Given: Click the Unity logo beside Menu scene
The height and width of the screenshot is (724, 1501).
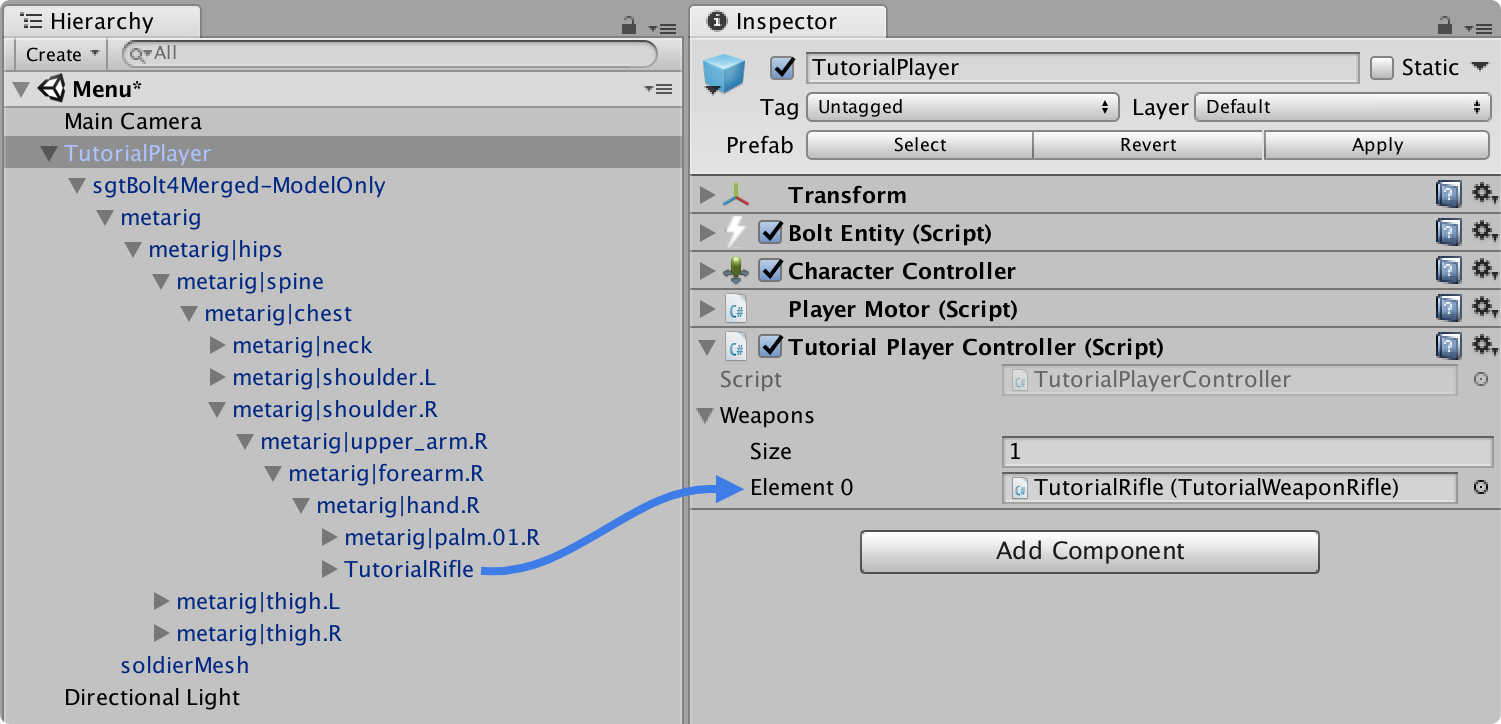Looking at the screenshot, I should (x=52, y=89).
